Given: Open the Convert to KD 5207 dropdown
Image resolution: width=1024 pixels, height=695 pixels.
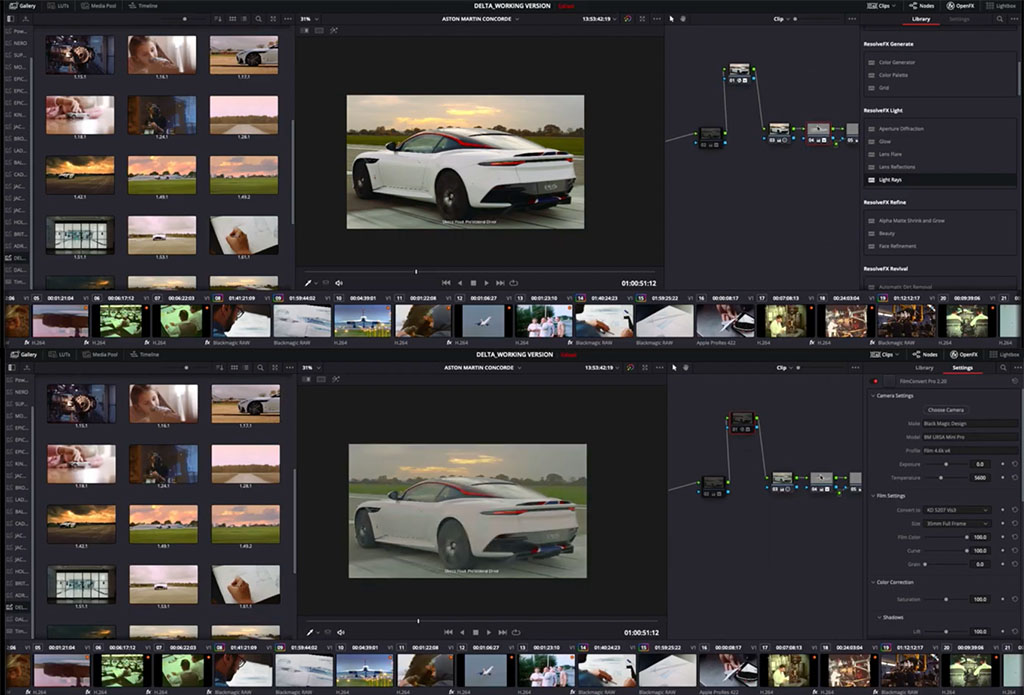Looking at the screenshot, I should pos(956,510).
